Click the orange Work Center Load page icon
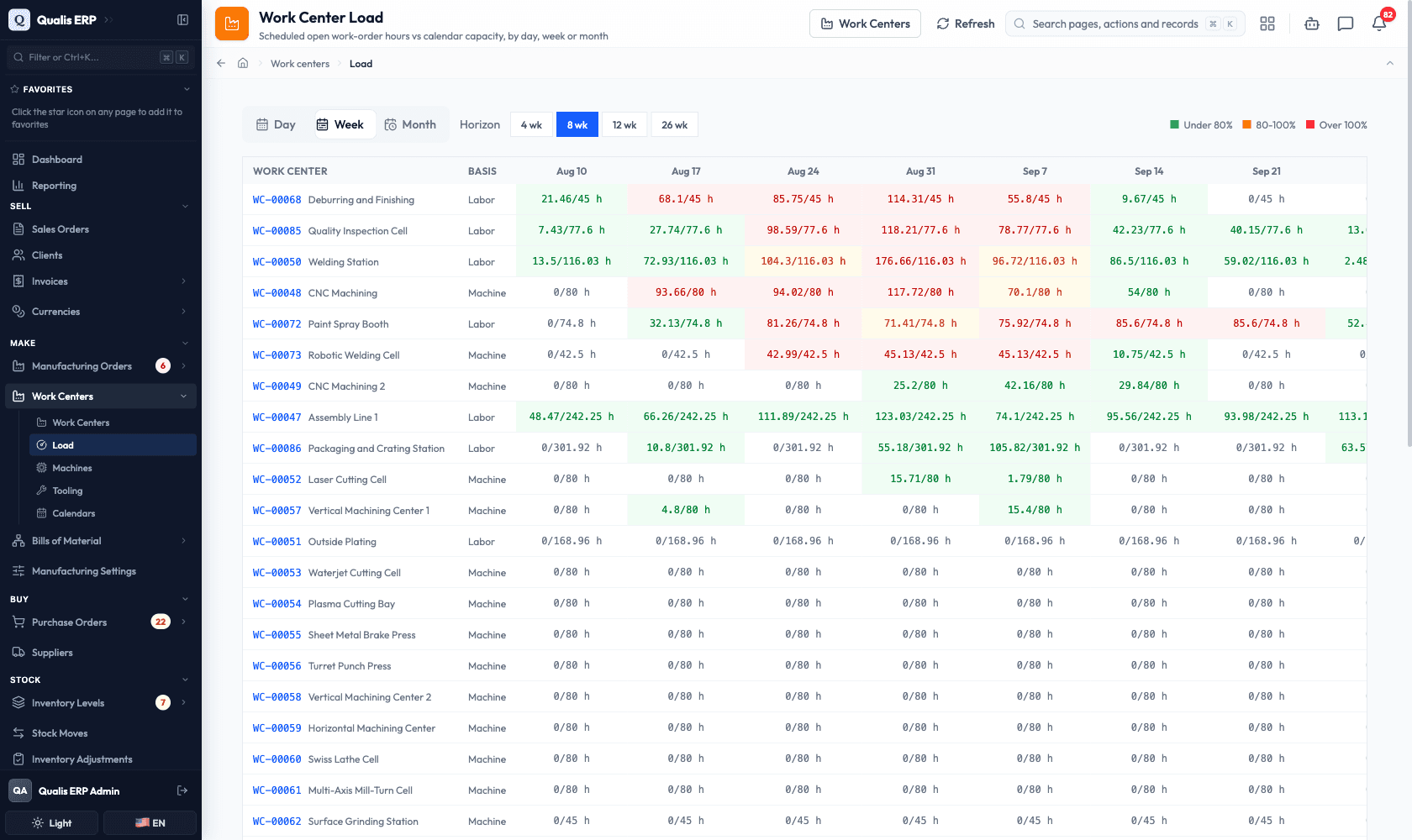1412x840 pixels. (232, 24)
